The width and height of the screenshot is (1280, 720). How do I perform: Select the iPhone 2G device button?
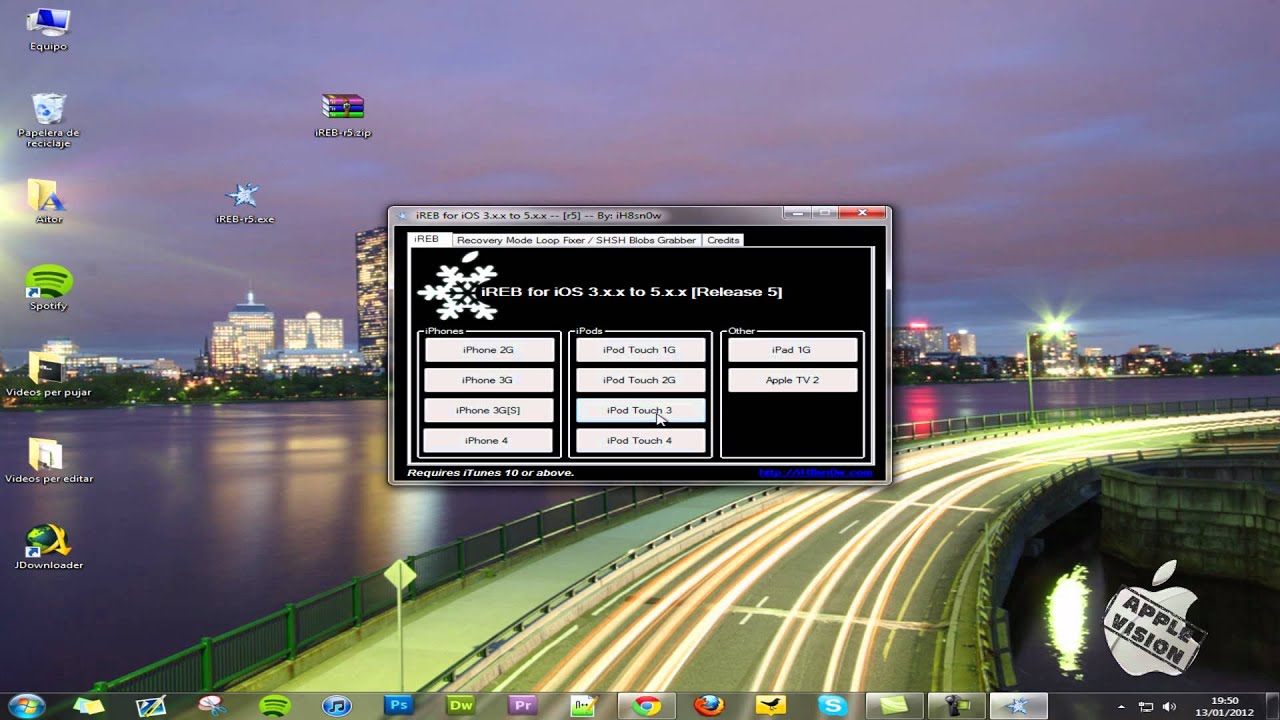[489, 350]
